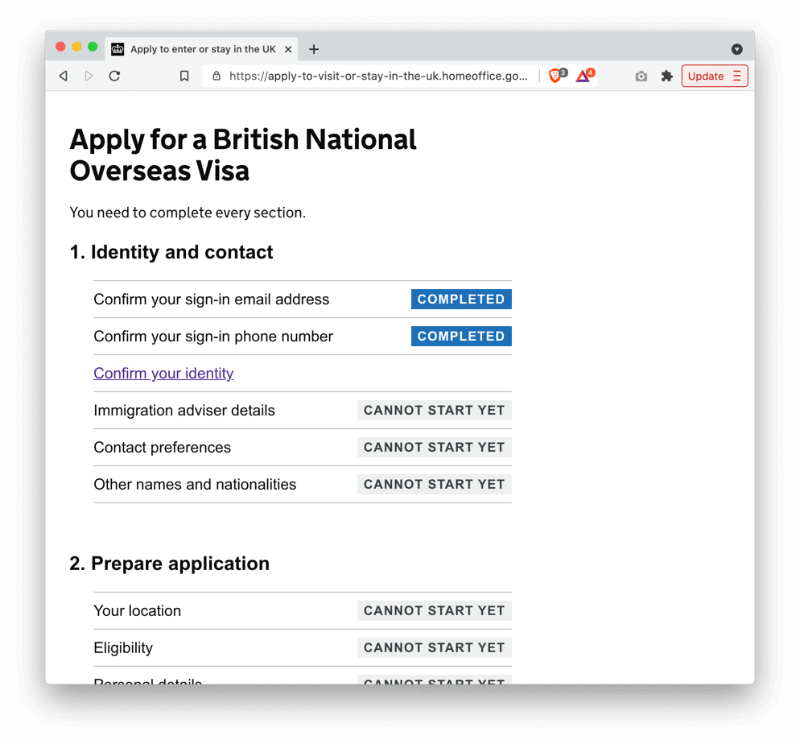
Task: Open the 'Confirm your identity' link
Action: tap(163, 374)
